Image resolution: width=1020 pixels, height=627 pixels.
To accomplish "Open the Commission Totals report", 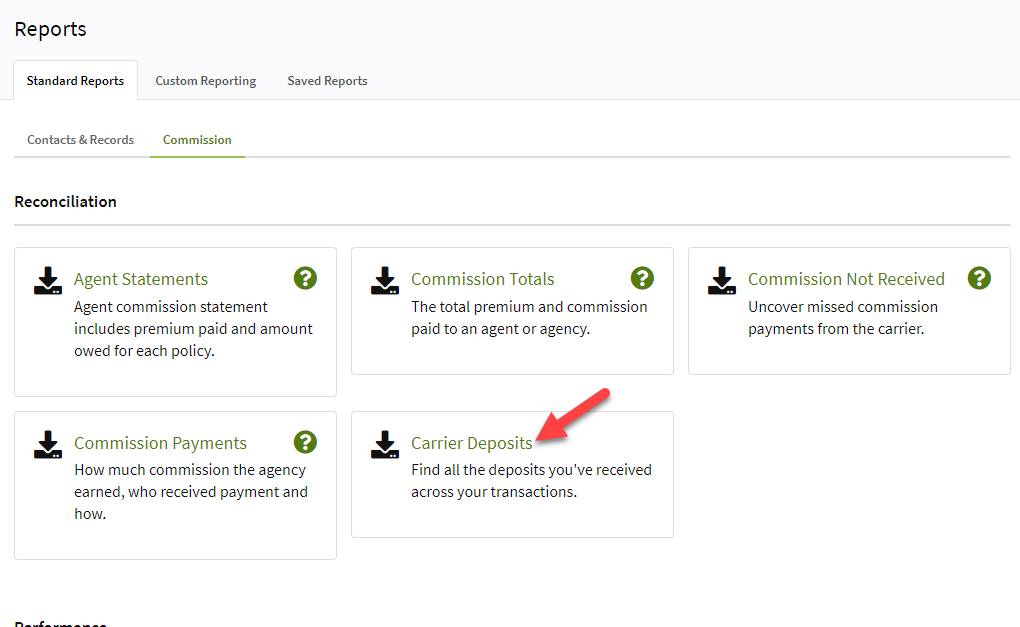I will [x=482, y=278].
